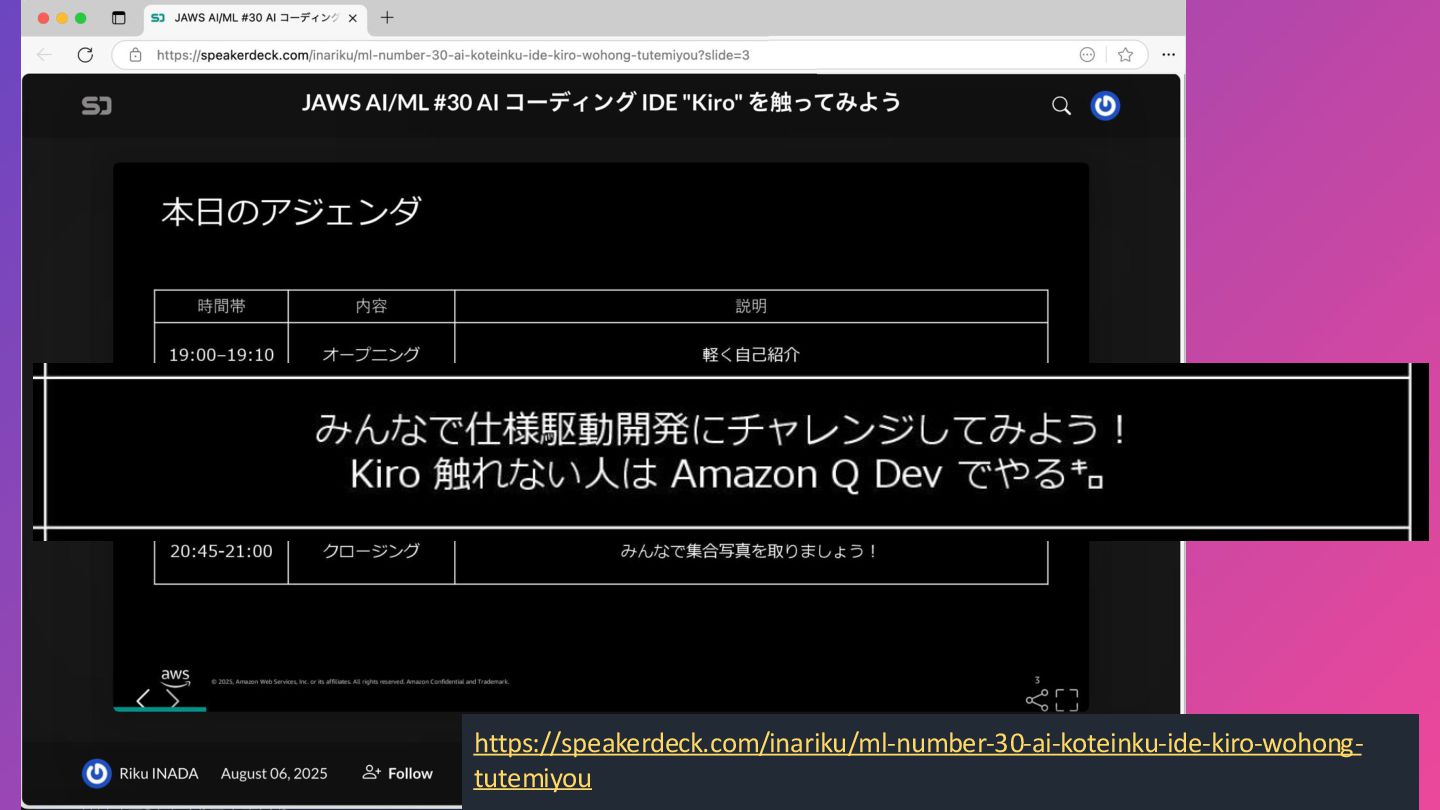Select the JAWS AI/ML #30 browser tab

tap(255, 18)
